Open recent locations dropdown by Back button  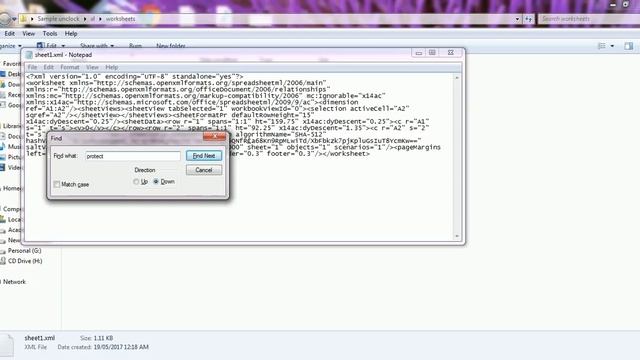(14, 19)
